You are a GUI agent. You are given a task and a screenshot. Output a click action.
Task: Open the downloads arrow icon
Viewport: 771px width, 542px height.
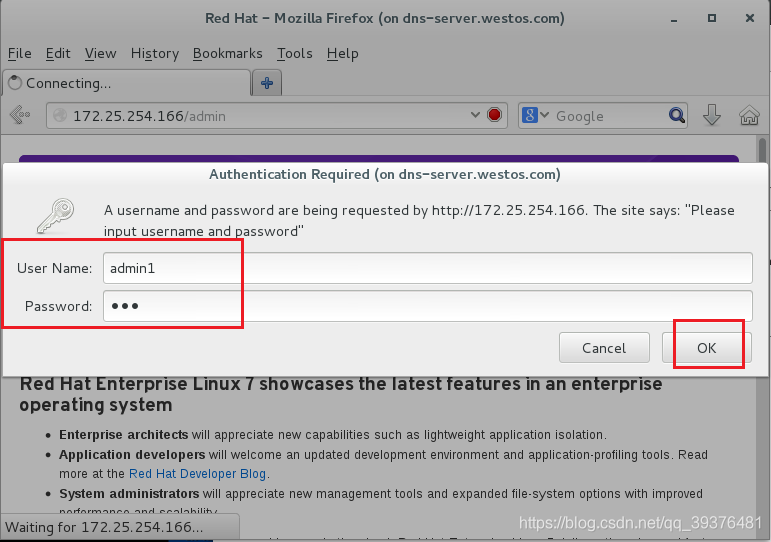[712, 115]
